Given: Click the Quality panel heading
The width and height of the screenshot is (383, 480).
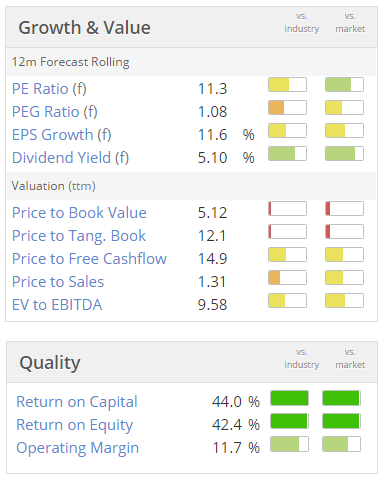Looking at the screenshot, I should [50, 363].
